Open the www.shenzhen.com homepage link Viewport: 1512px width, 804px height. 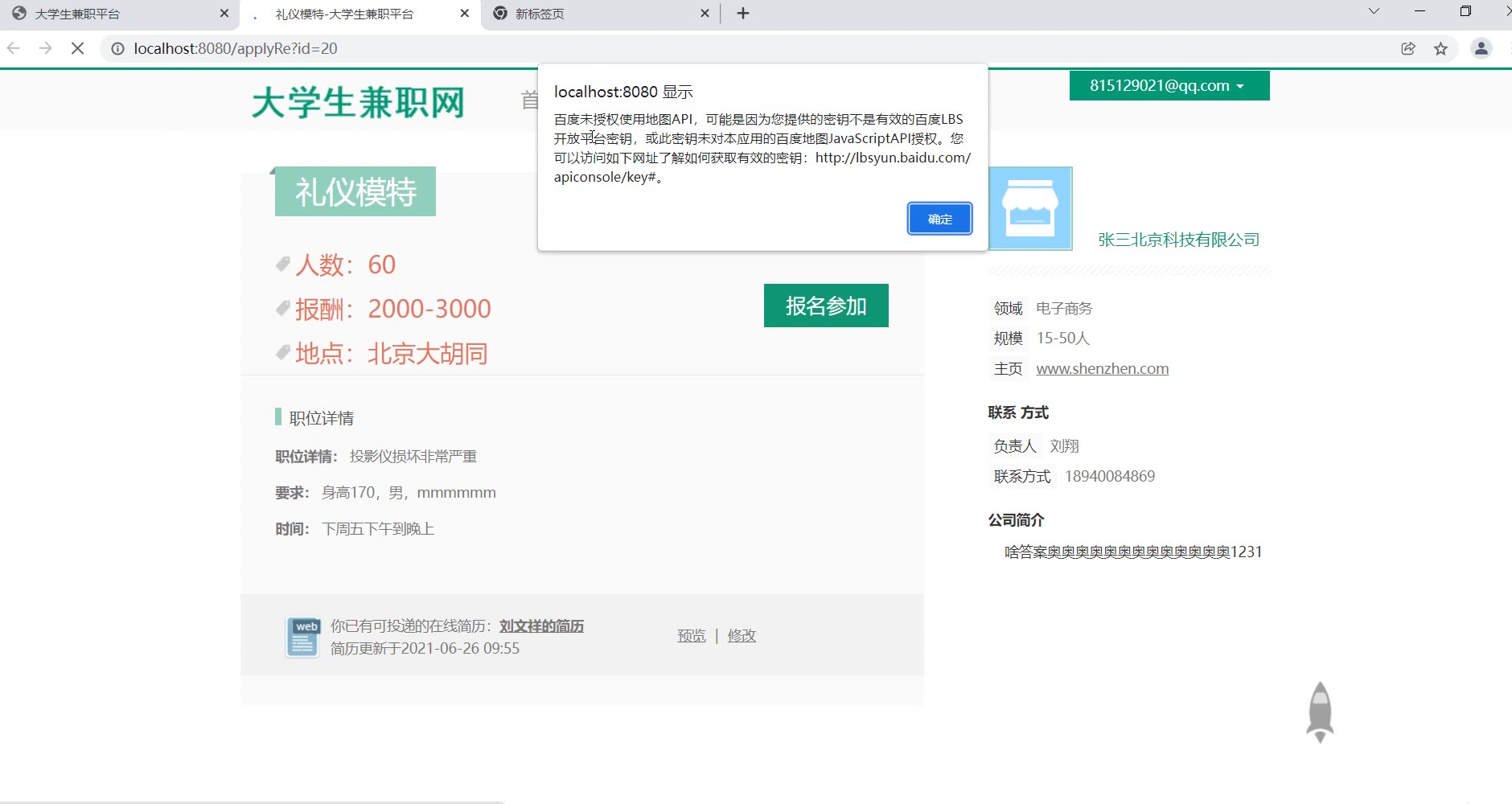pos(1102,369)
